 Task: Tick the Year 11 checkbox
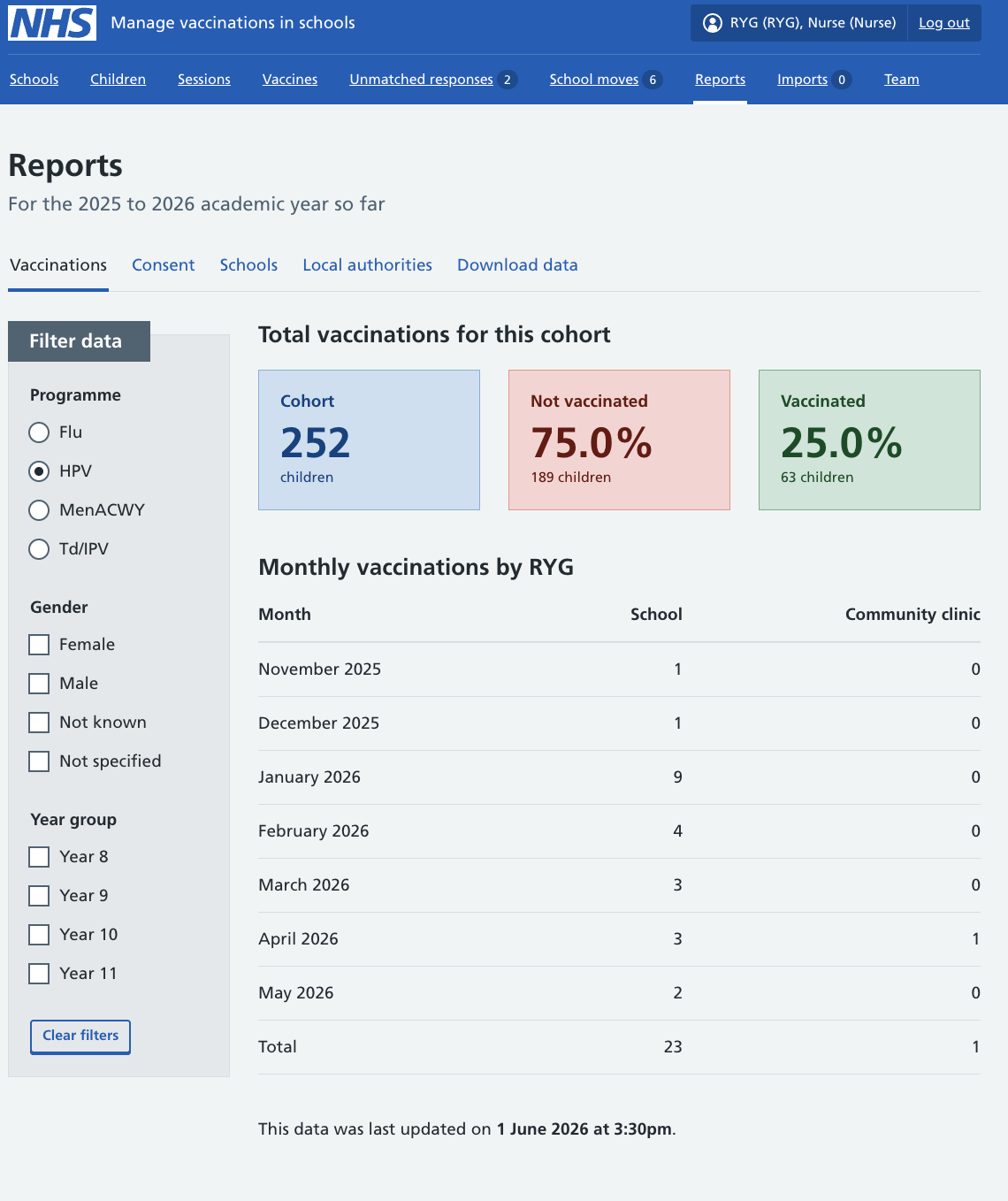[39, 974]
